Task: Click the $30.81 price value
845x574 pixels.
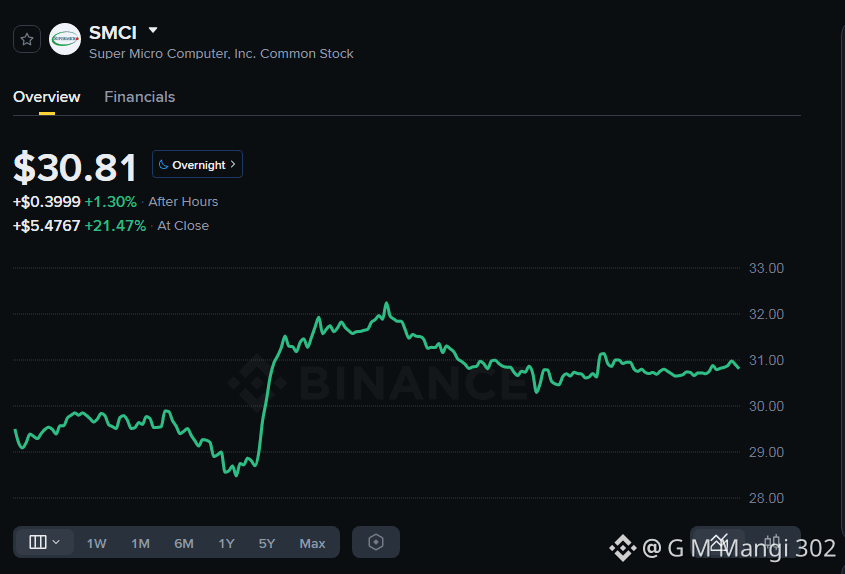Action: pos(75,168)
